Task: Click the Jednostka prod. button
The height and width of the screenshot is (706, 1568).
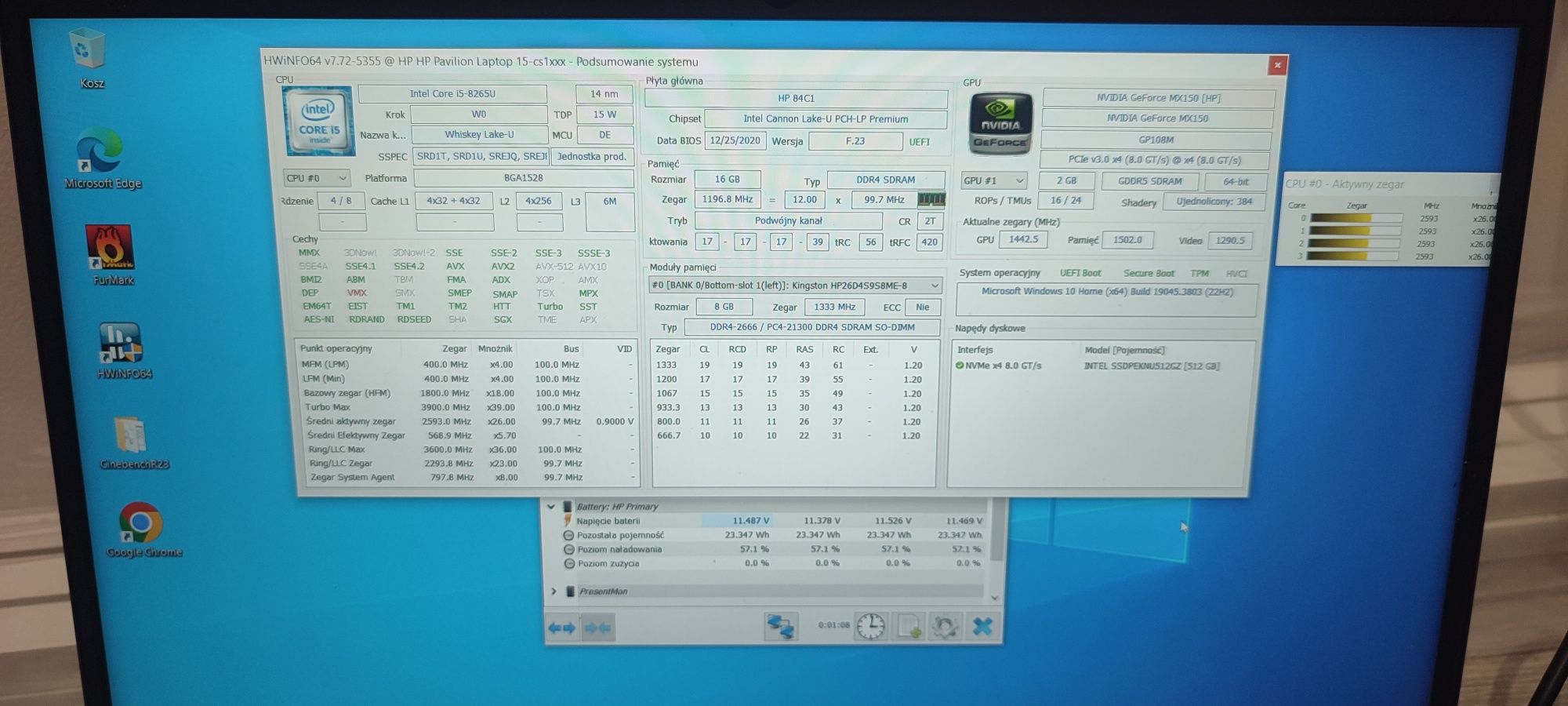Action: pos(592,156)
